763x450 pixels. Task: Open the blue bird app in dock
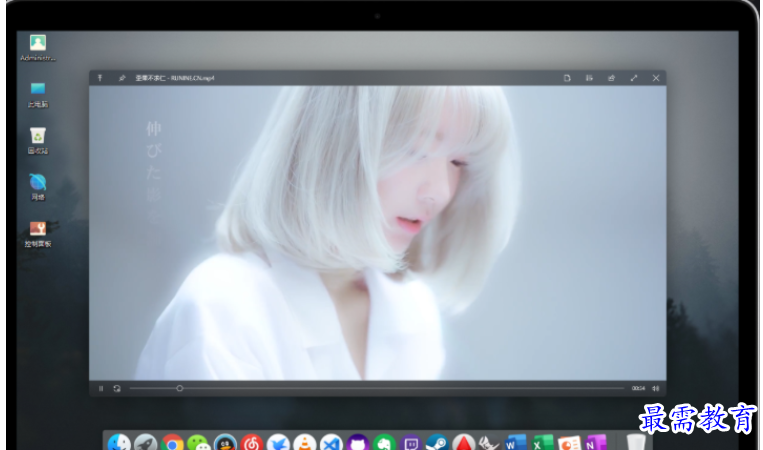click(x=278, y=443)
